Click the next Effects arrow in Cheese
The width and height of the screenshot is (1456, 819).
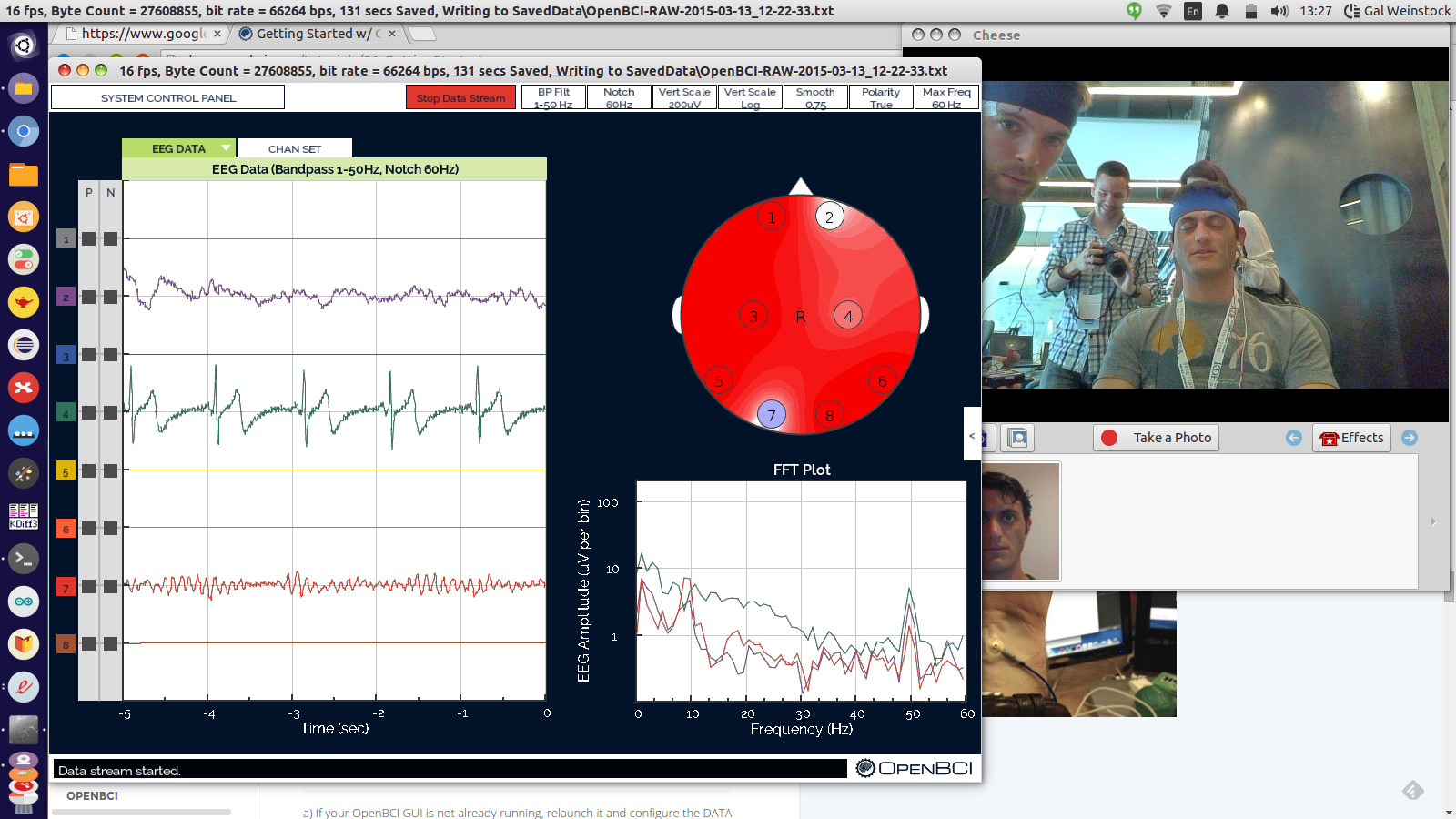click(1410, 438)
